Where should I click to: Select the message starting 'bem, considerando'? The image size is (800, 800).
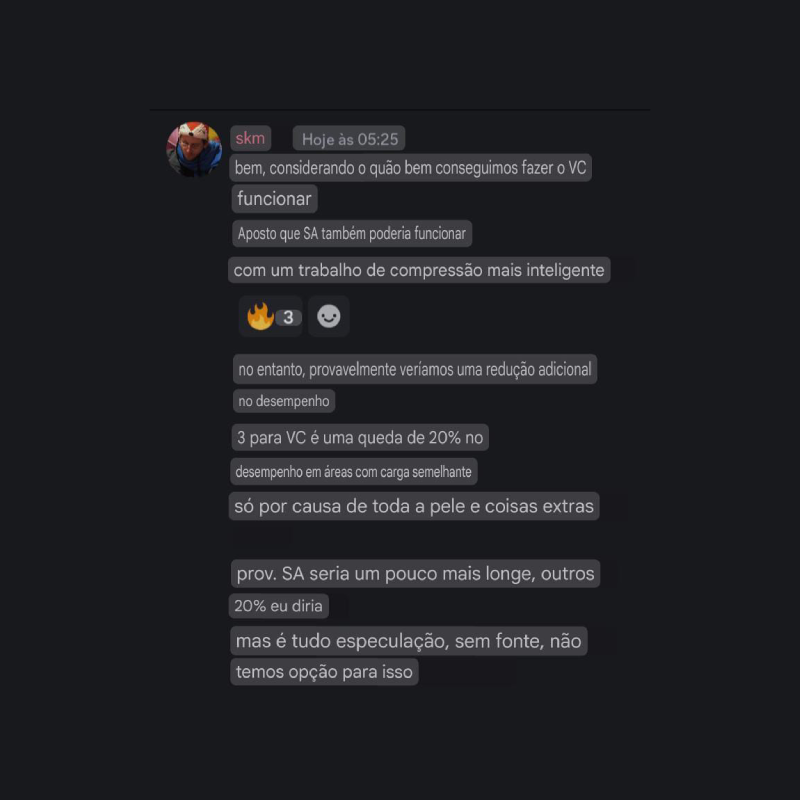[x=410, y=168]
